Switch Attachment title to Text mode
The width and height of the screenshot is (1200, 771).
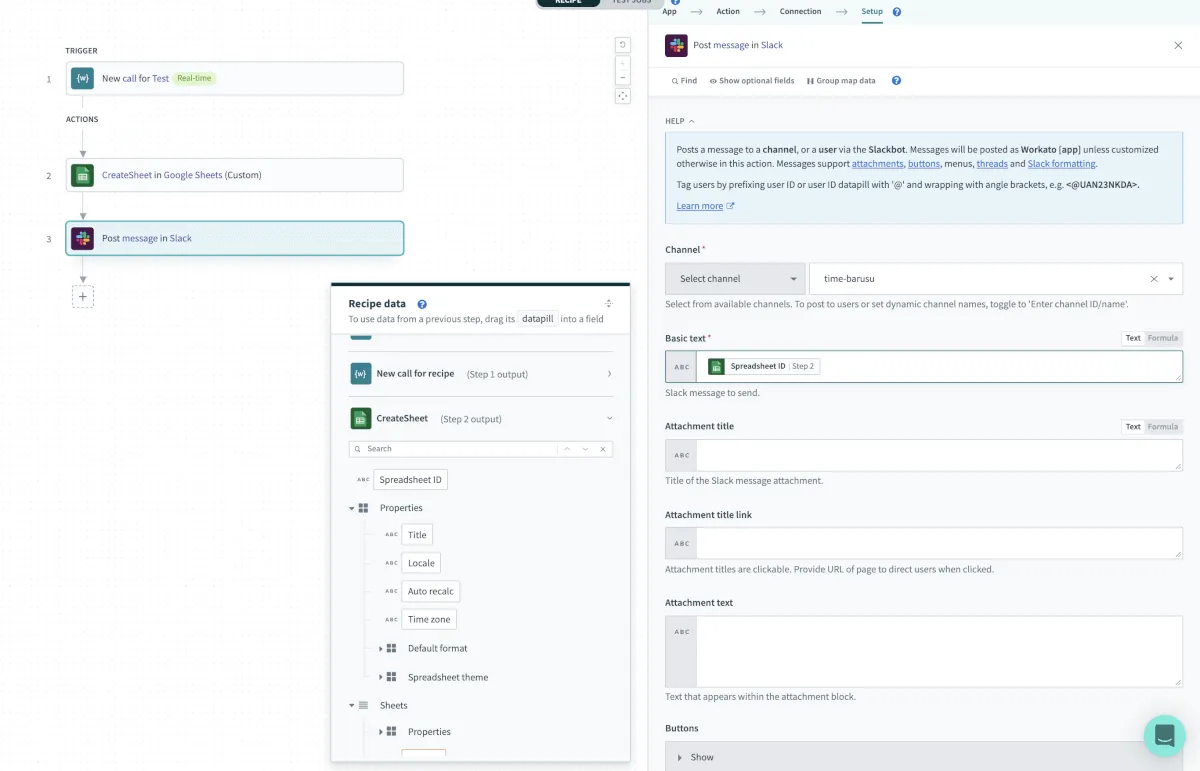pos(1133,426)
